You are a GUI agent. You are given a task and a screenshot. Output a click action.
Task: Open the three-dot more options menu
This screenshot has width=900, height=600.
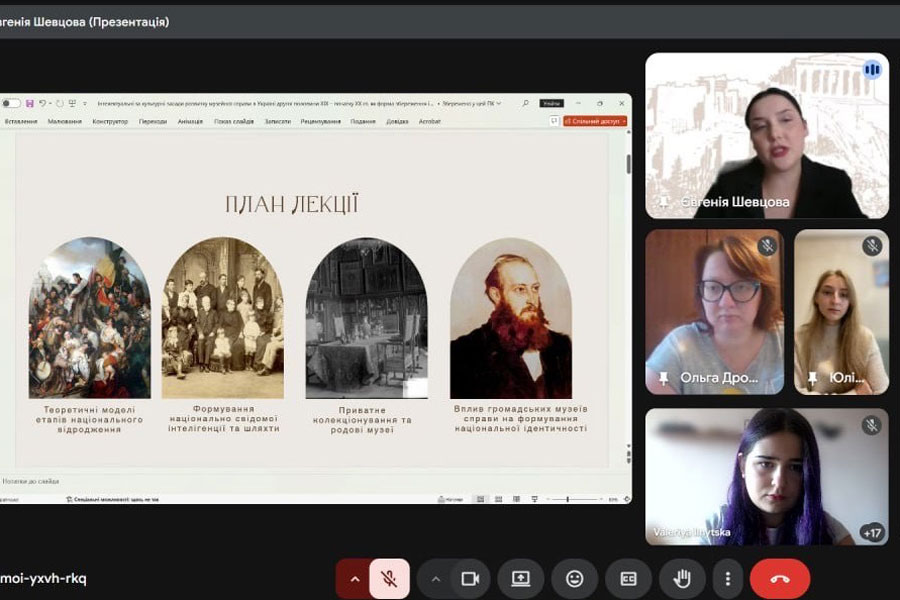coord(728,578)
